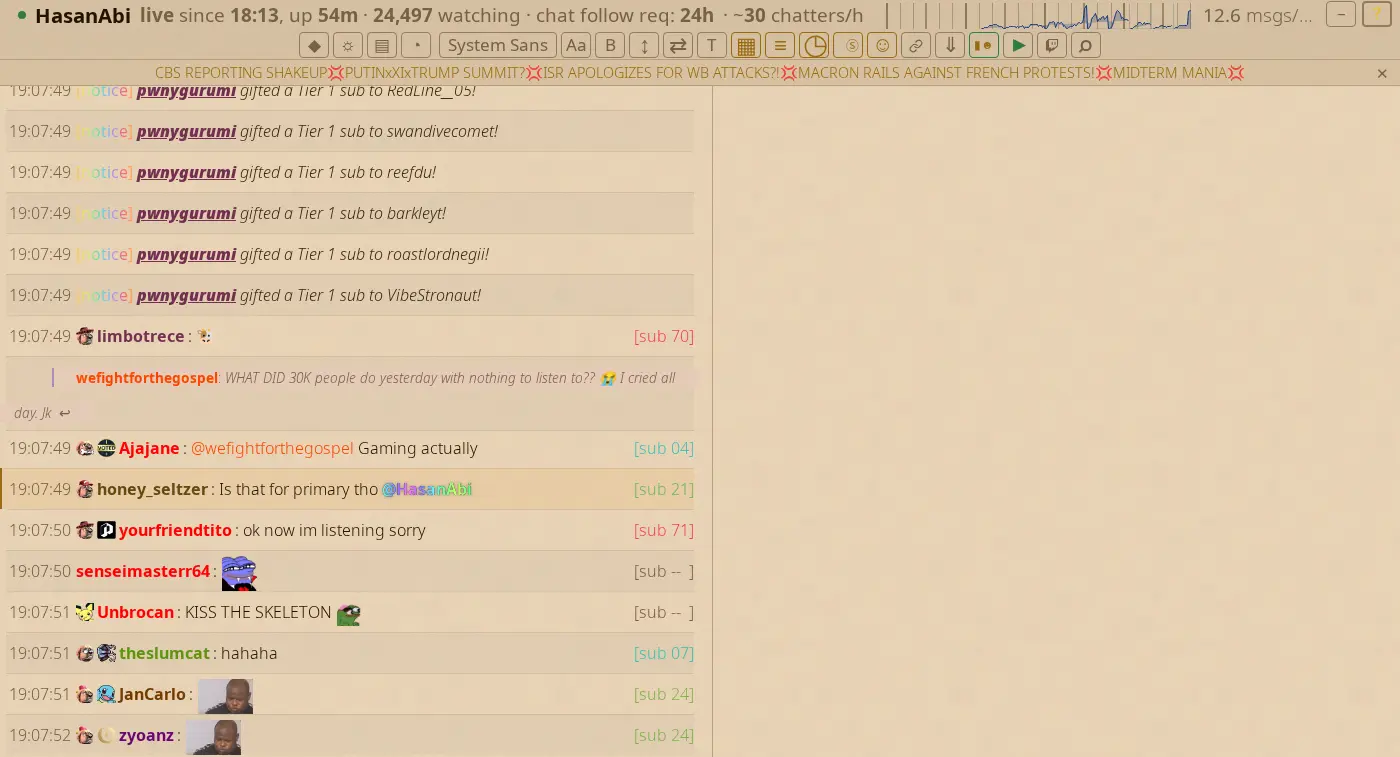The width and height of the screenshot is (1400, 757).
Task: Click the diamond icon button in the toolbar
Action: (x=314, y=45)
